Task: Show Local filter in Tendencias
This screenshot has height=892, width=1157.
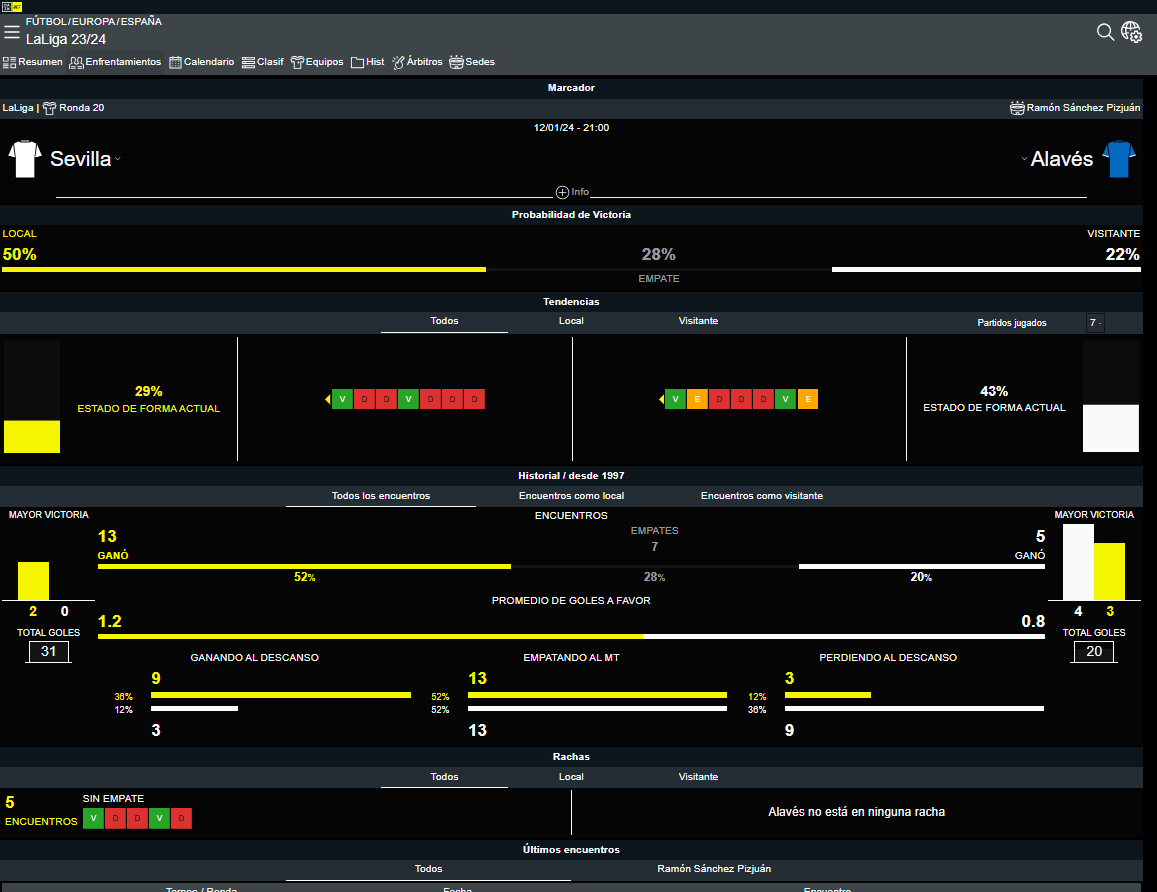Action: (x=571, y=321)
